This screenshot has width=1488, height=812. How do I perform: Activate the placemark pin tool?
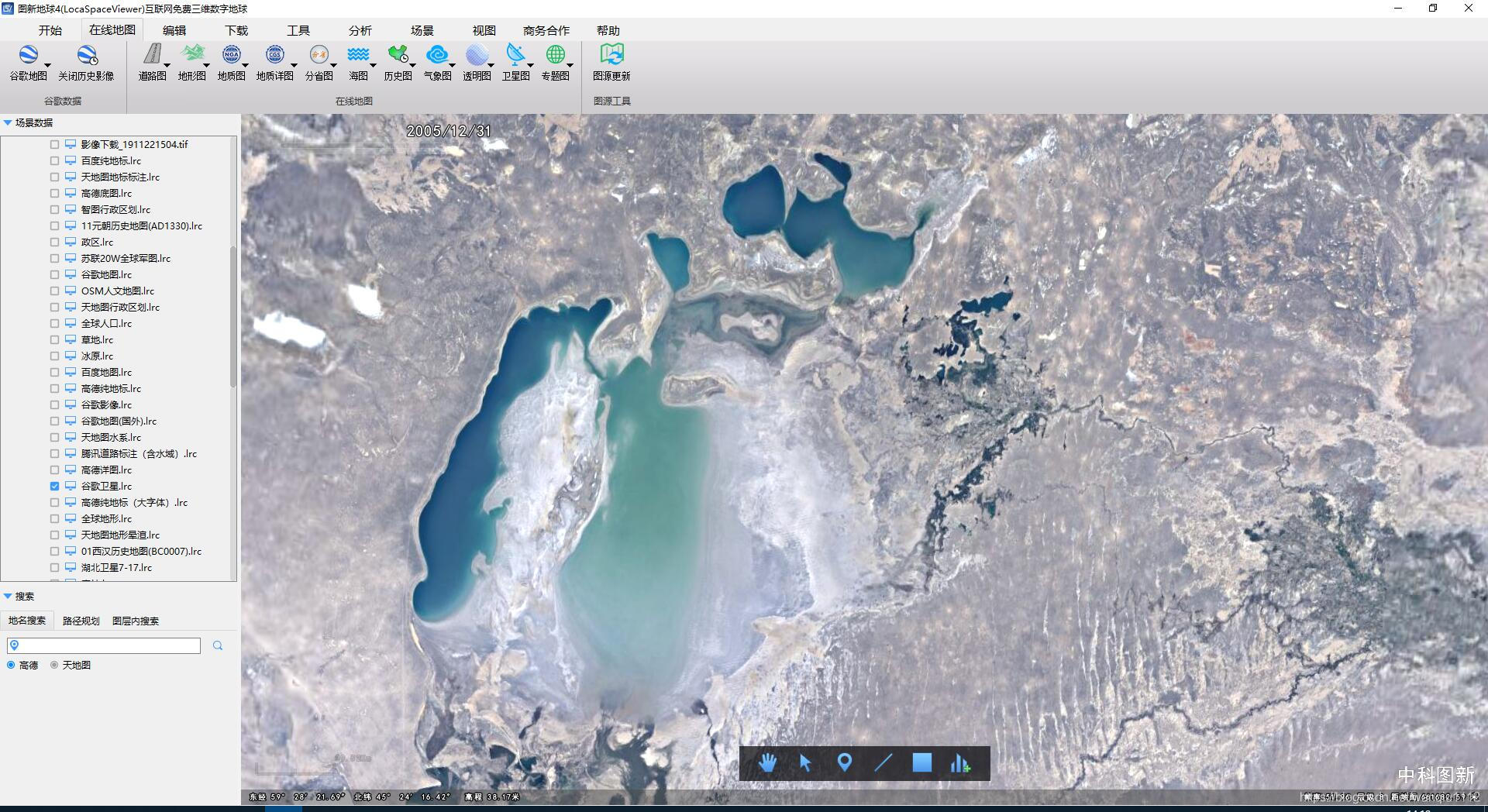(x=845, y=763)
